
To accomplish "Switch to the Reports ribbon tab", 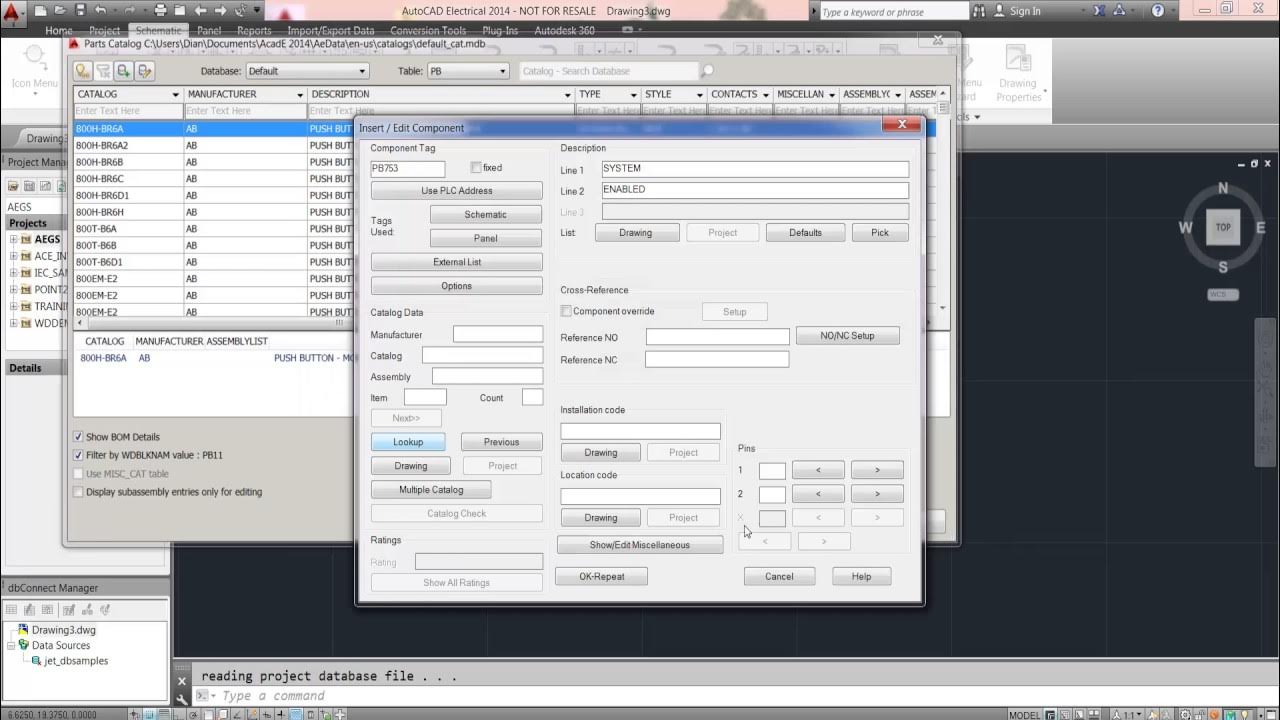I will pyautogui.click(x=254, y=31).
